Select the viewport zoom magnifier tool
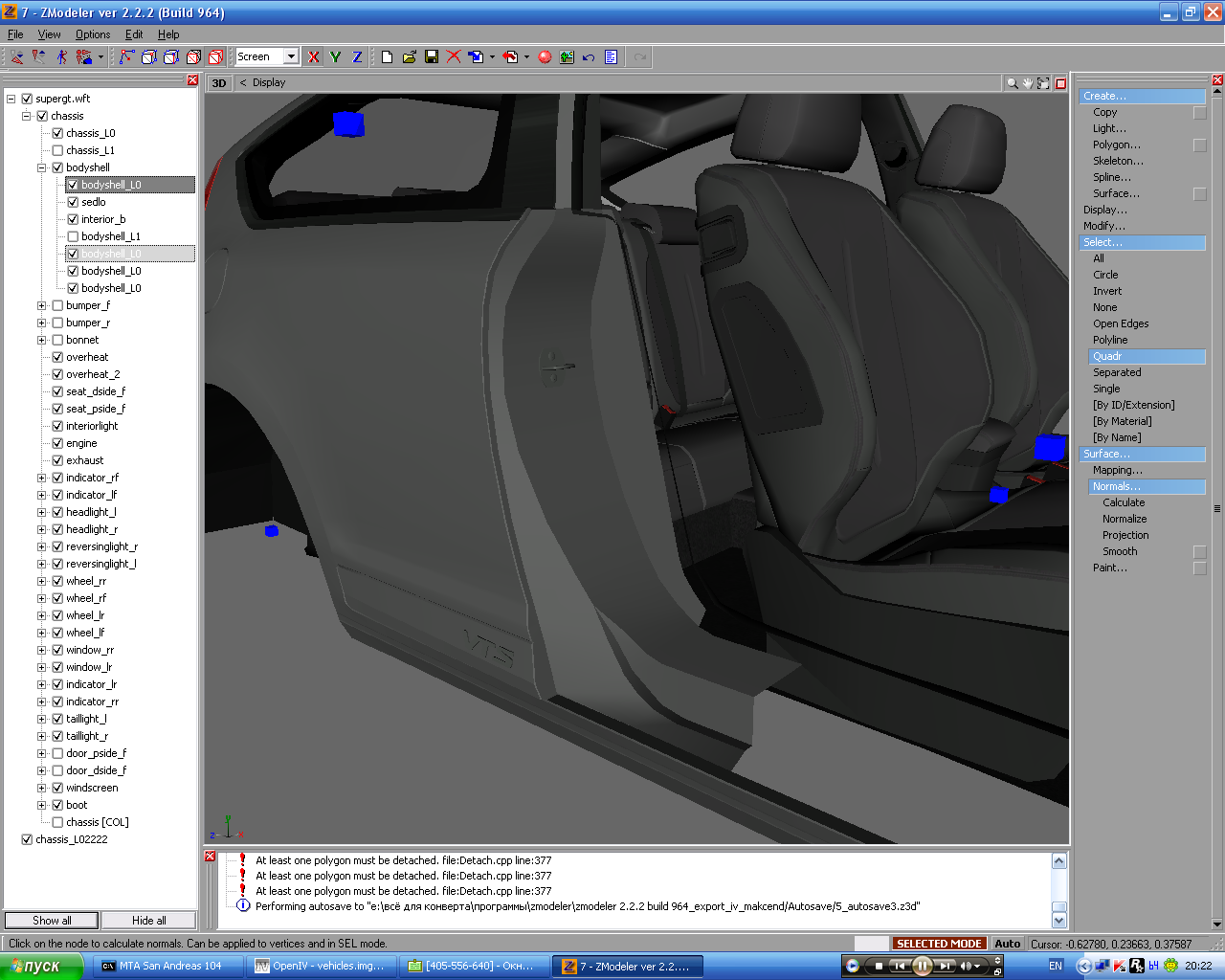Screen dimensions: 1225x980 tap(1012, 83)
